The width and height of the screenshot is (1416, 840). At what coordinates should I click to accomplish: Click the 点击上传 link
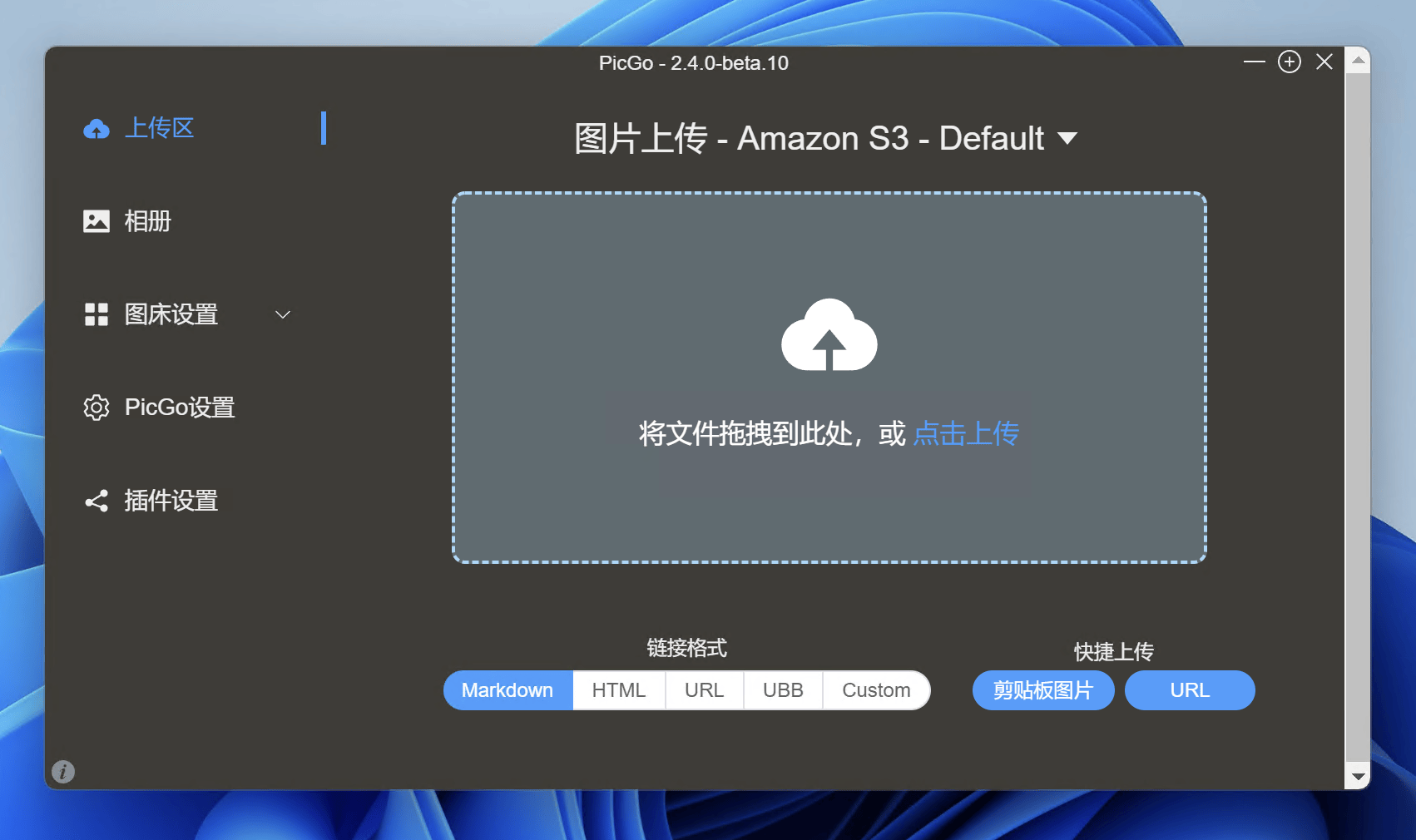[x=965, y=433]
